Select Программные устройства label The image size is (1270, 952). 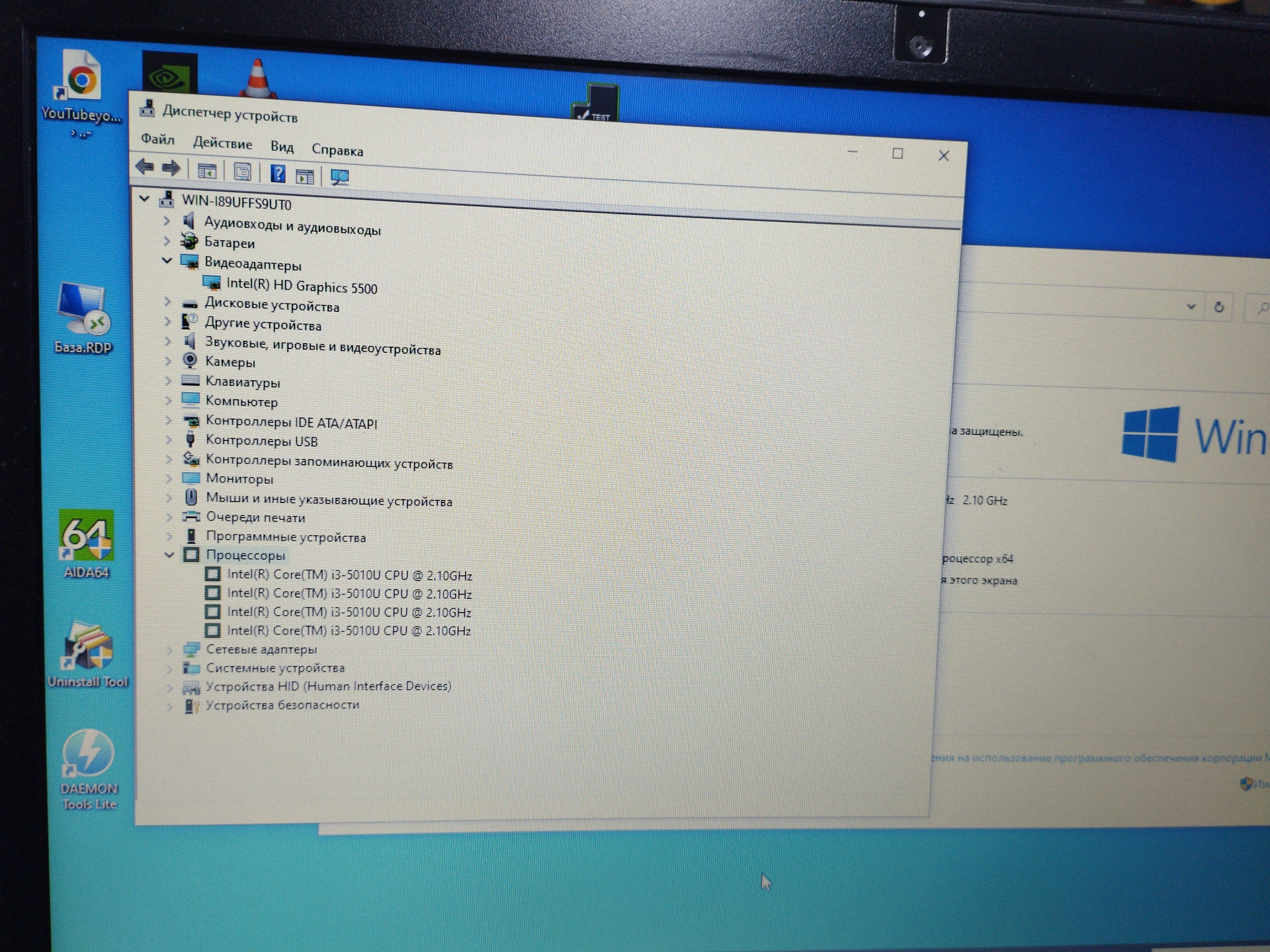(x=286, y=537)
